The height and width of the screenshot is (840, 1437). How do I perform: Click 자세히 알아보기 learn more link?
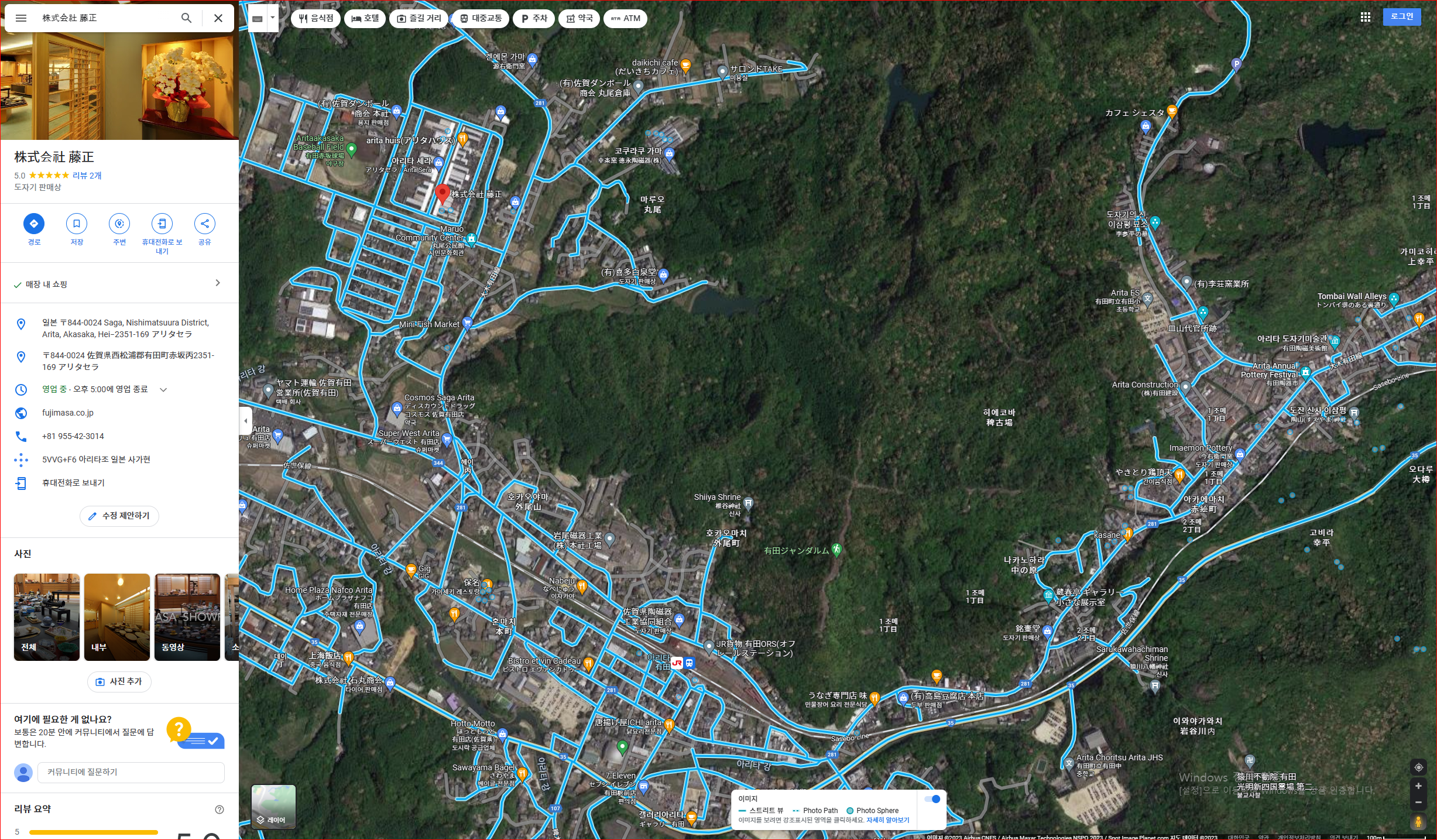pyautogui.click(x=888, y=820)
